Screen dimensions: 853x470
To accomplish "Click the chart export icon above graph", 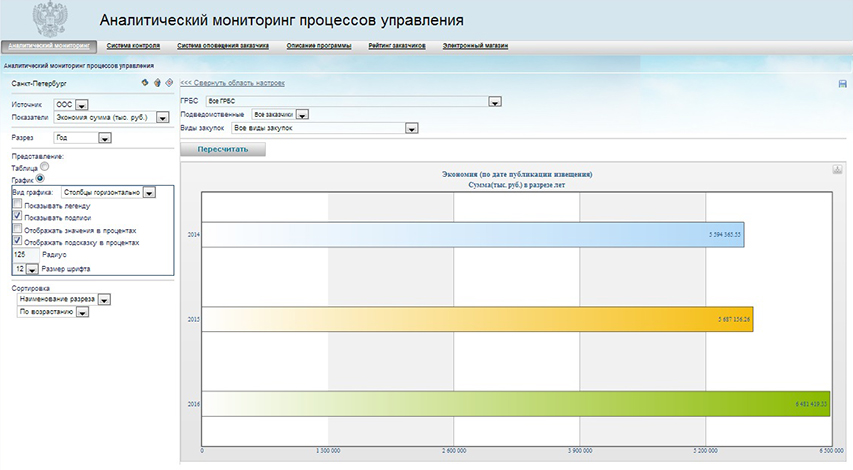I will coord(837,170).
